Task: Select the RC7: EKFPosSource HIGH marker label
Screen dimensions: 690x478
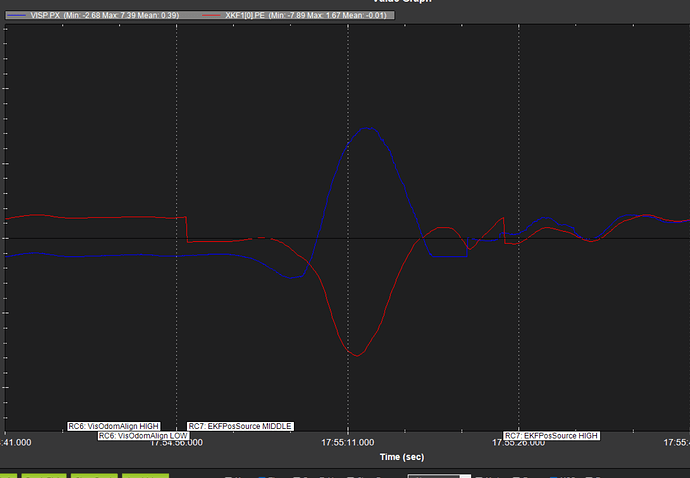Action: tap(551, 436)
